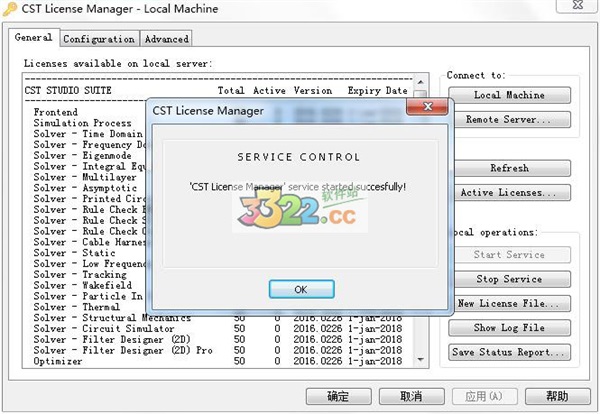600x414 pixels.
Task: Select Solver - Static row
Action: point(74,253)
